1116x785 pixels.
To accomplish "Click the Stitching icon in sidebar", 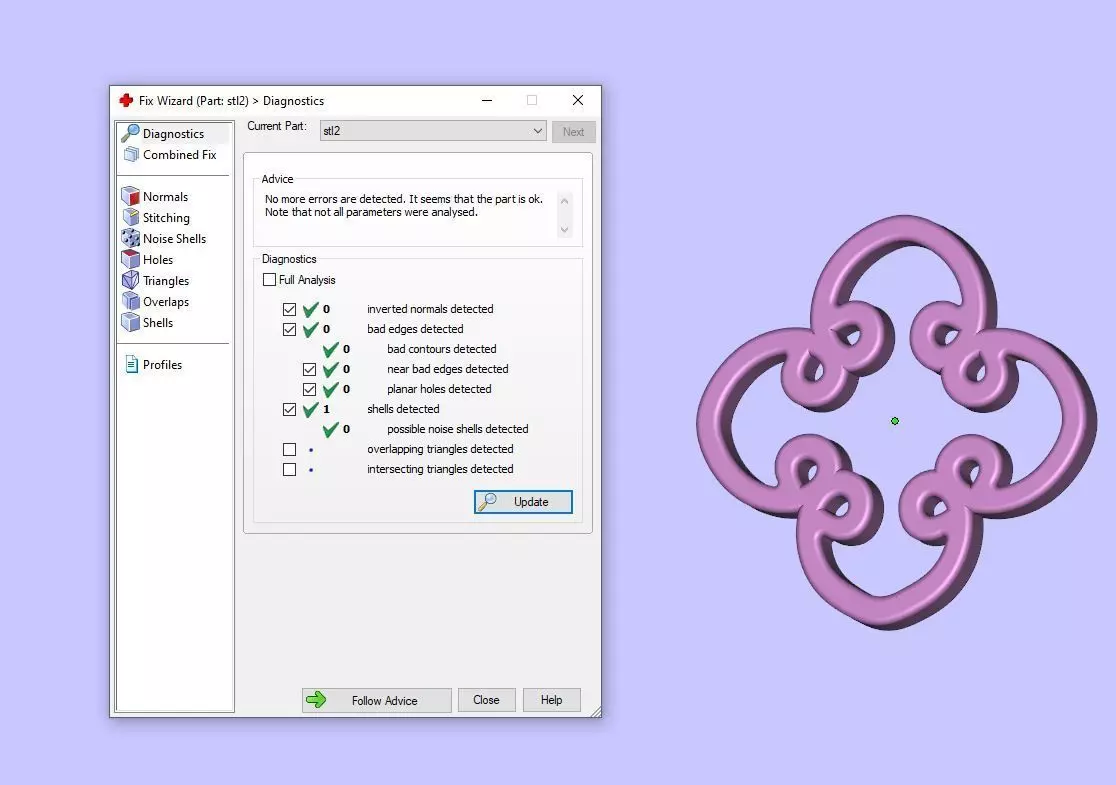I will 130,217.
